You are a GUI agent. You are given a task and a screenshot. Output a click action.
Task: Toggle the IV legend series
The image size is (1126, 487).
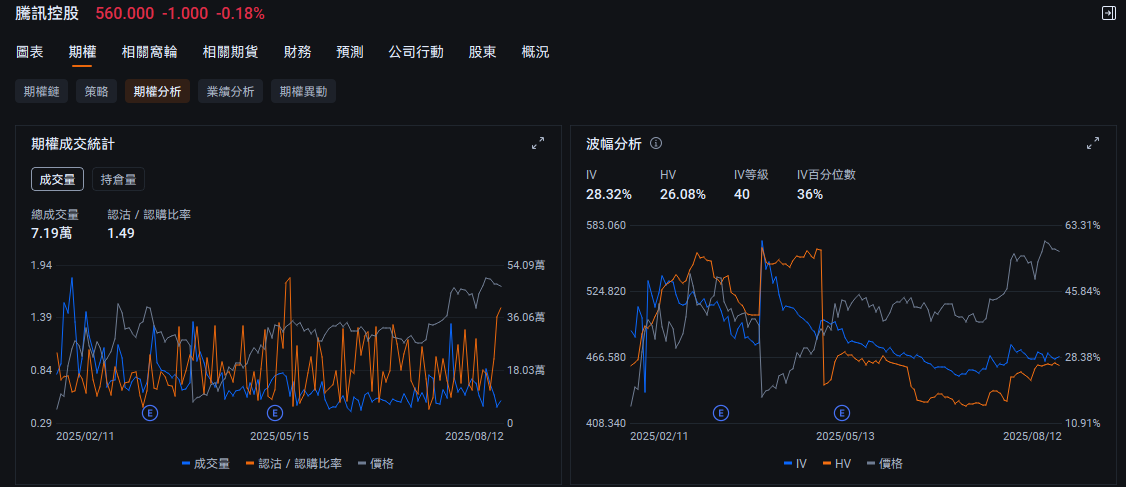(795, 464)
